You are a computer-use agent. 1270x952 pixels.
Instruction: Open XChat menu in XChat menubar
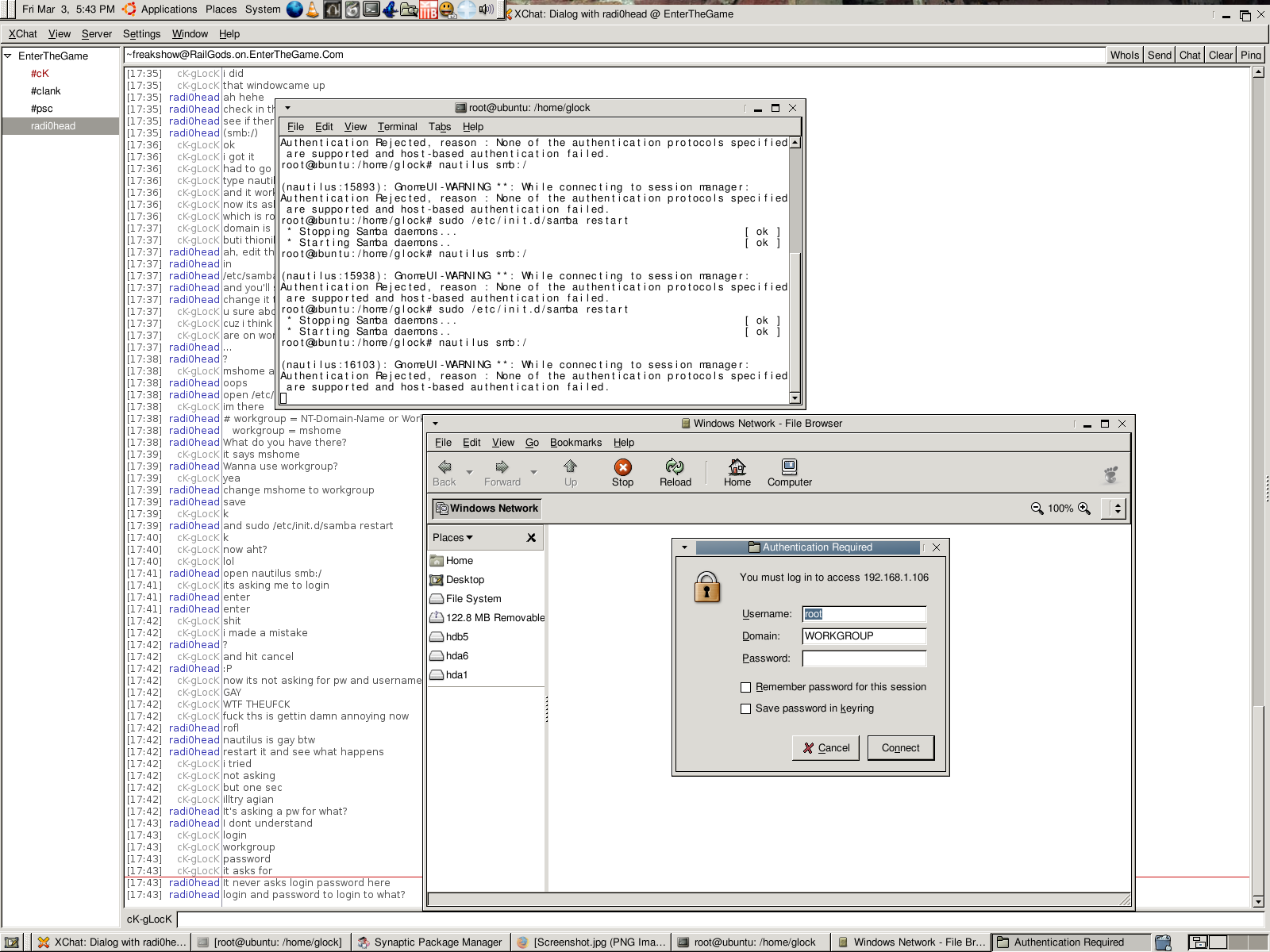(x=22, y=34)
